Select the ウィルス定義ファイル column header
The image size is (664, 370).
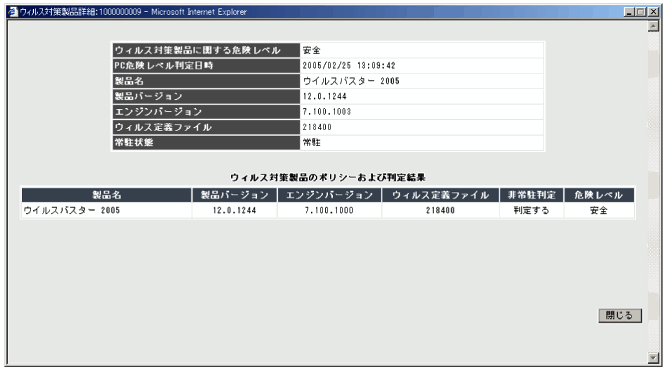pyautogui.click(x=440, y=195)
